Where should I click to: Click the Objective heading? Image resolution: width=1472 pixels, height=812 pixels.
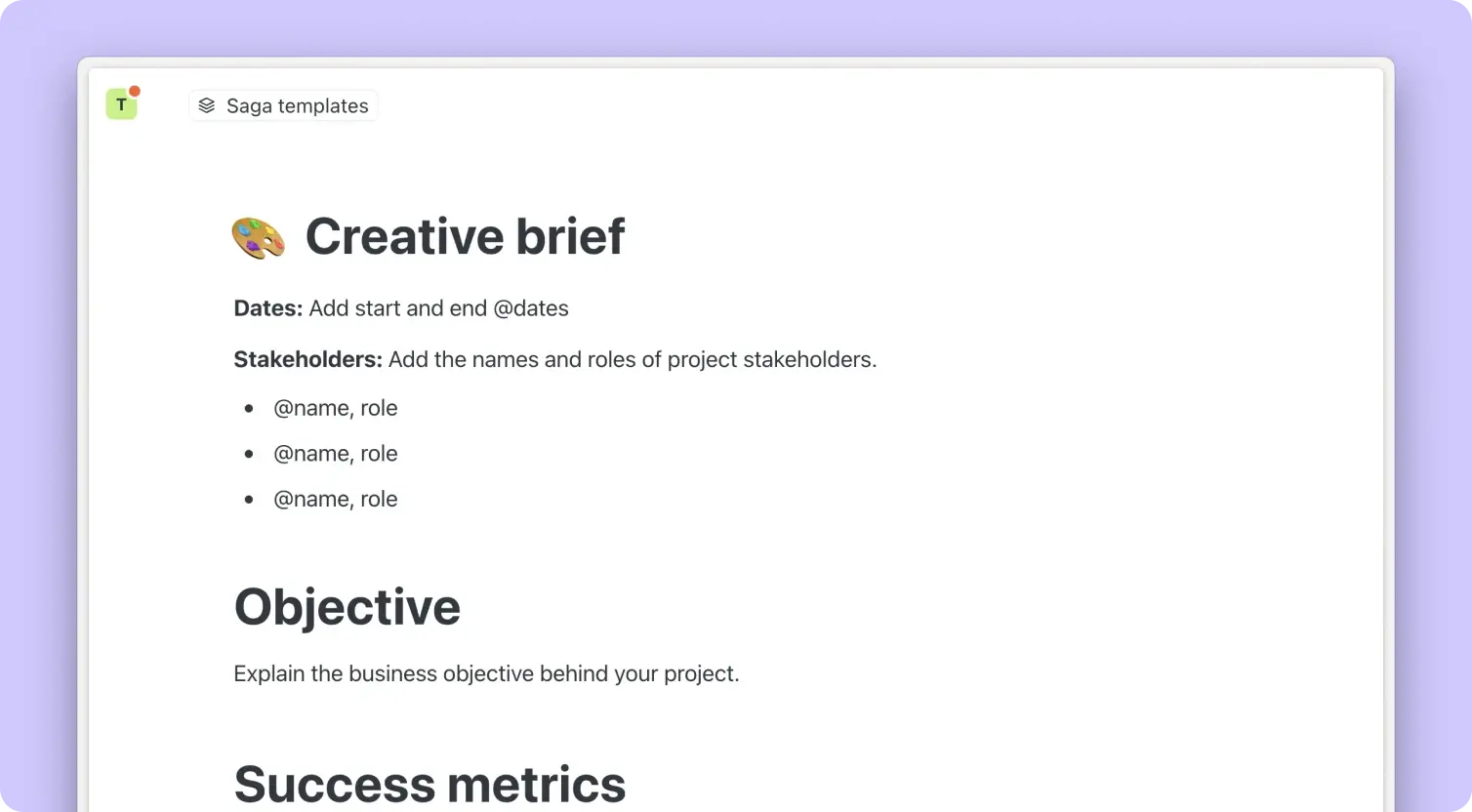click(348, 607)
